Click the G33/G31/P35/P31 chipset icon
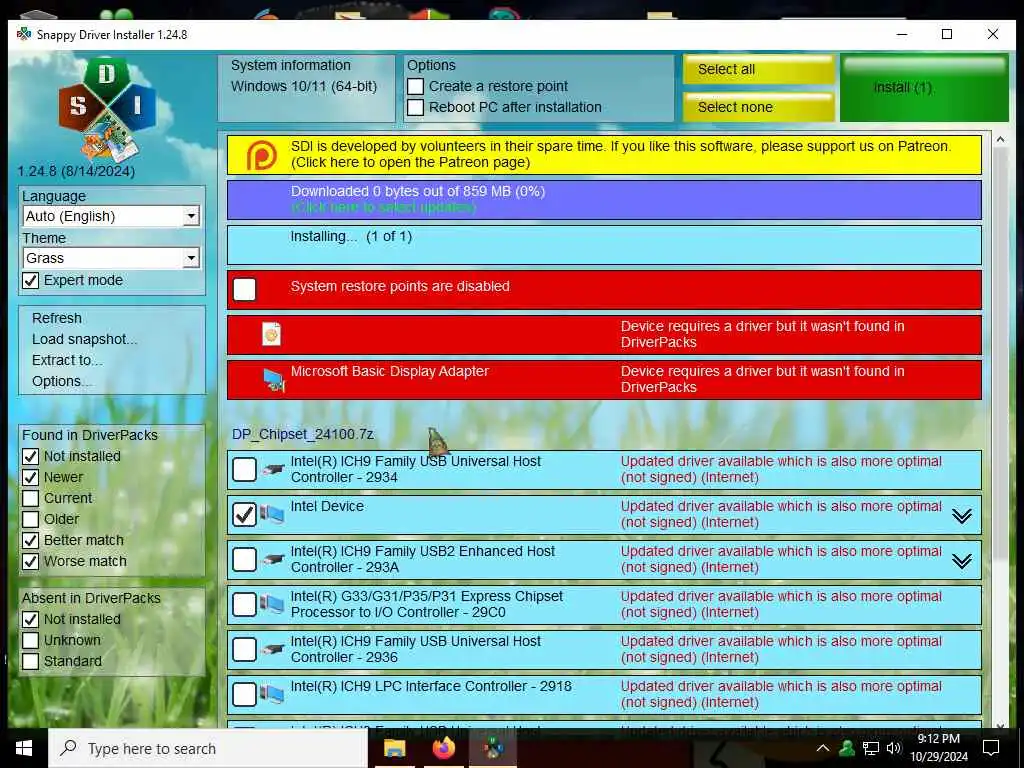 (x=272, y=605)
